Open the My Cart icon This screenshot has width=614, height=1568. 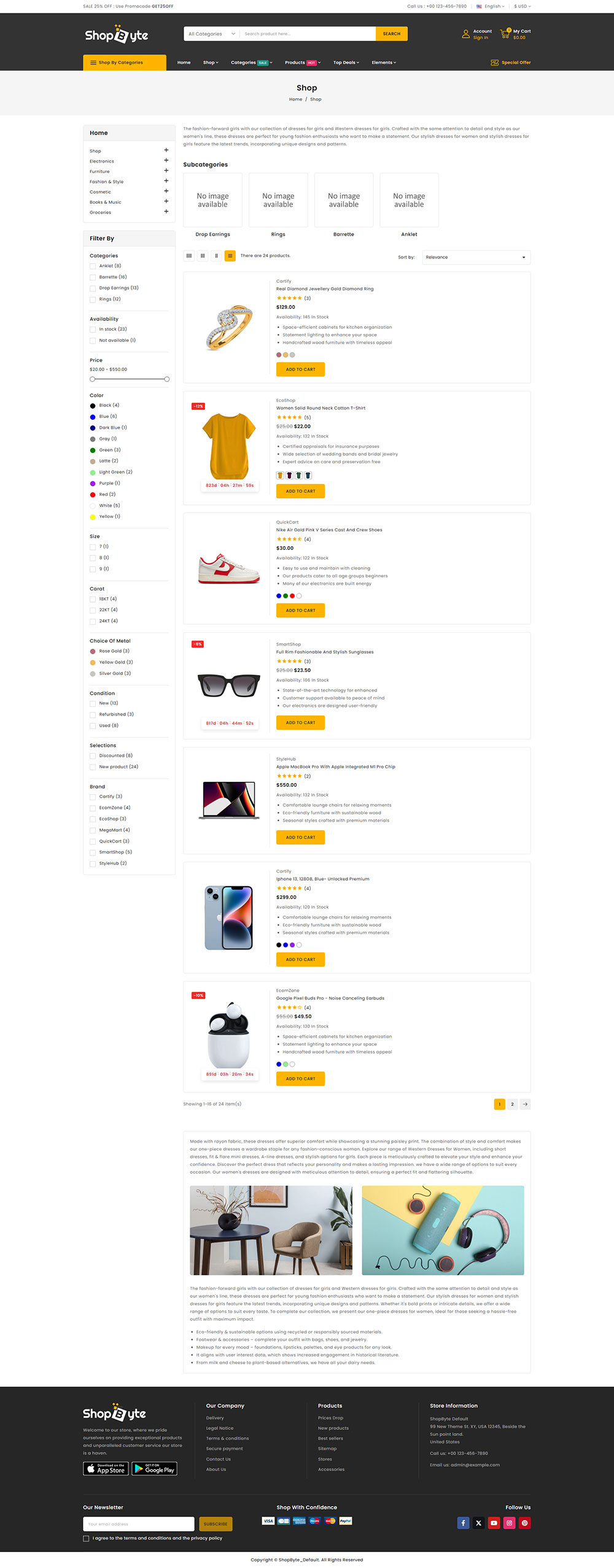point(505,34)
